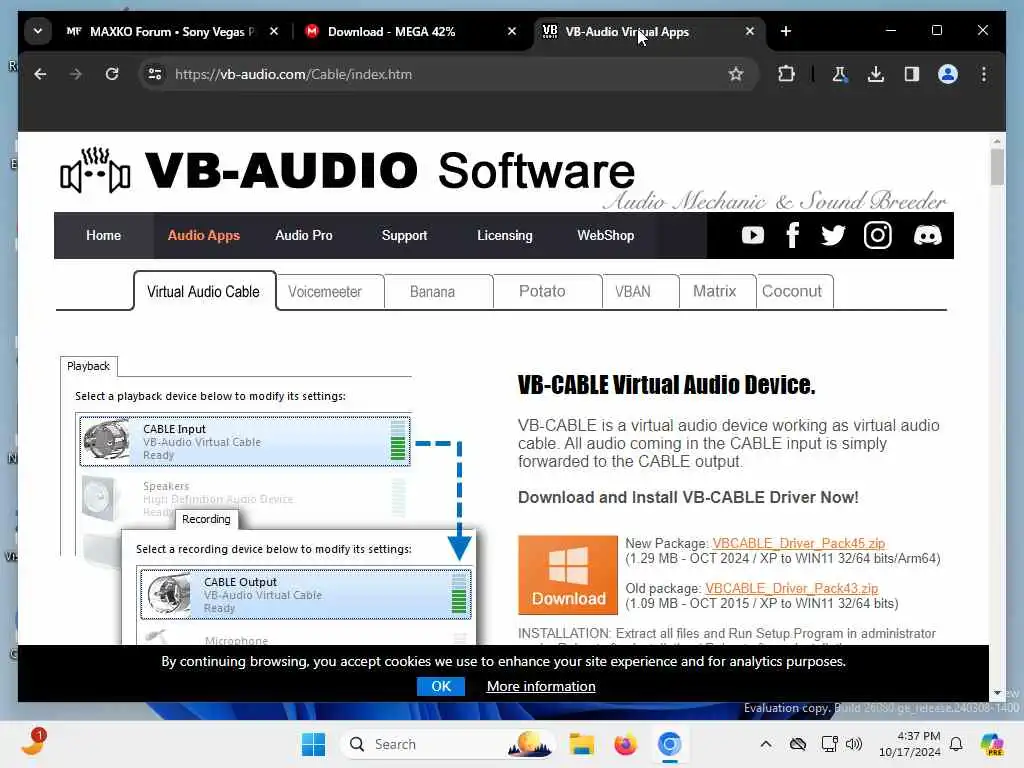Open the Licensing menu
This screenshot has height=768, width=1024.
[x=505, y=236]
